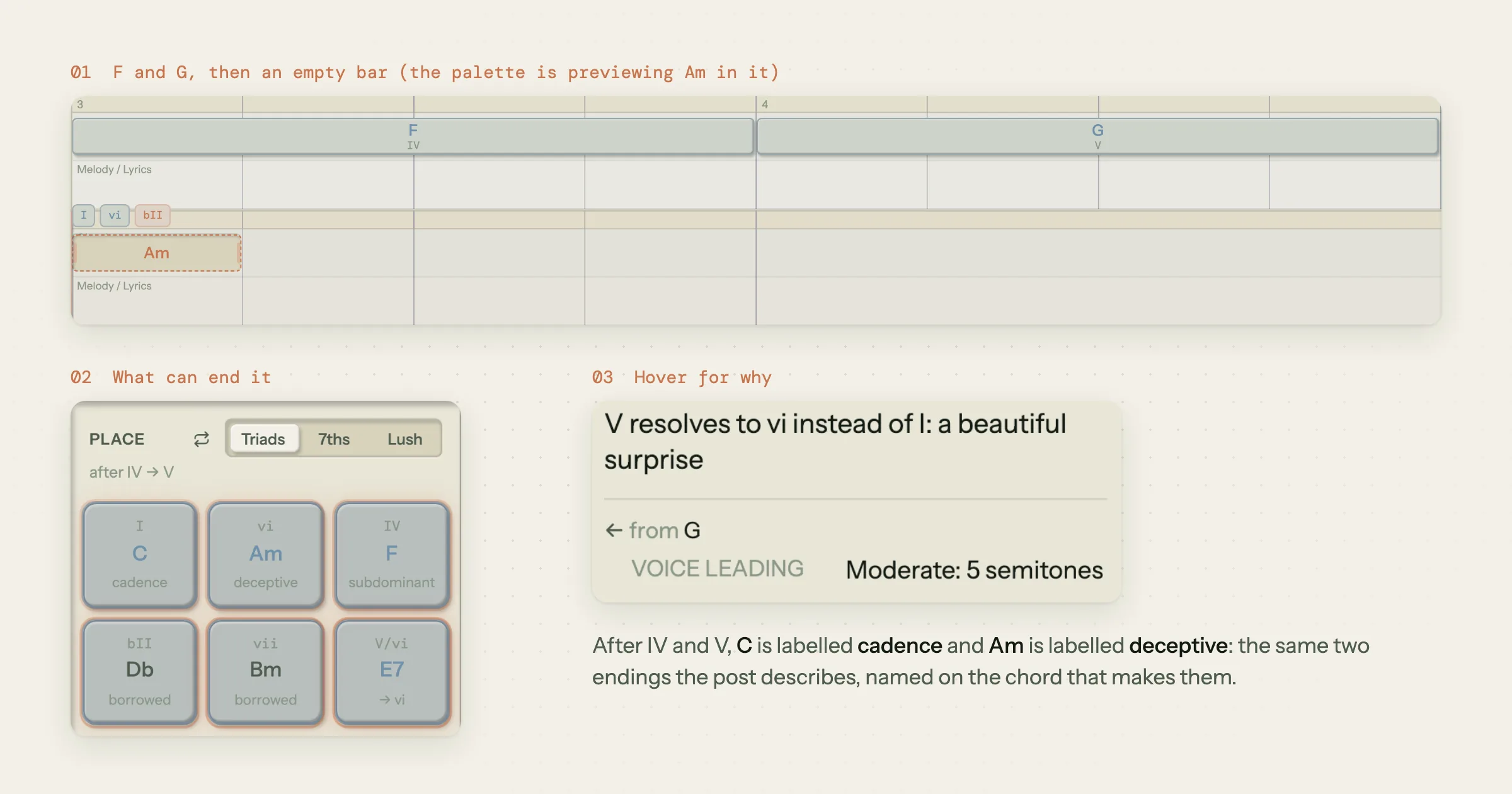1512x794 pixels.
Task: Select the G chord block in bar 4
Action: pyautogui.click(x=1097, y=136)
